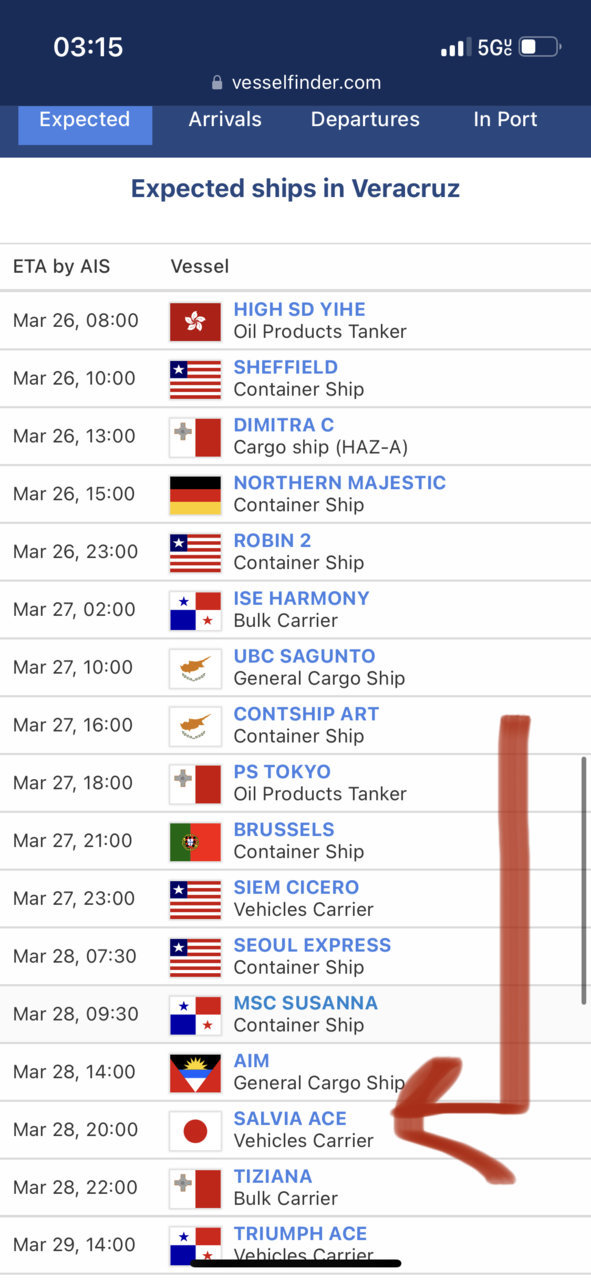Switch to the Departures tab

(x=365, y=120)
